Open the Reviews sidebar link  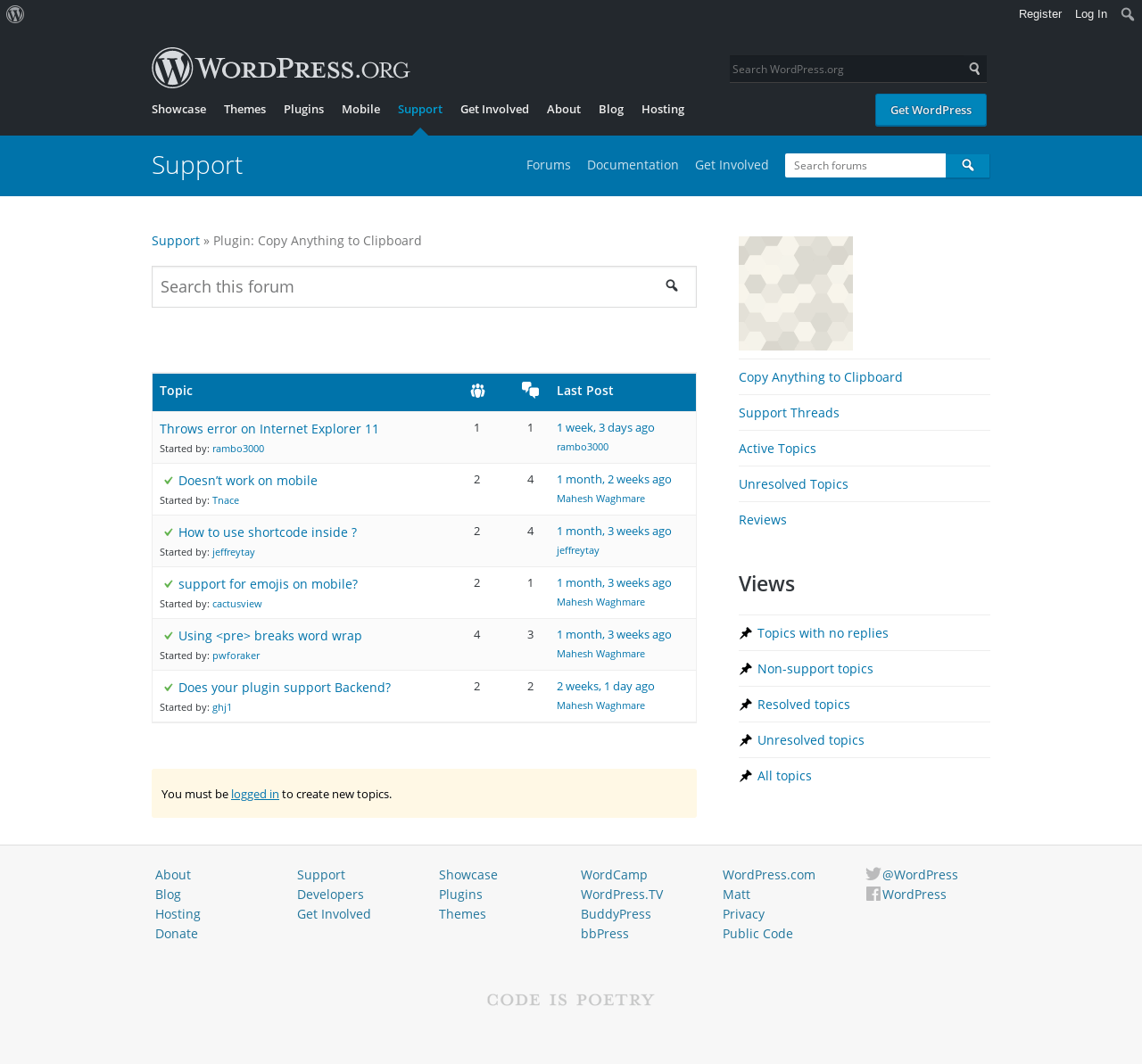click(x=763, y=520)
